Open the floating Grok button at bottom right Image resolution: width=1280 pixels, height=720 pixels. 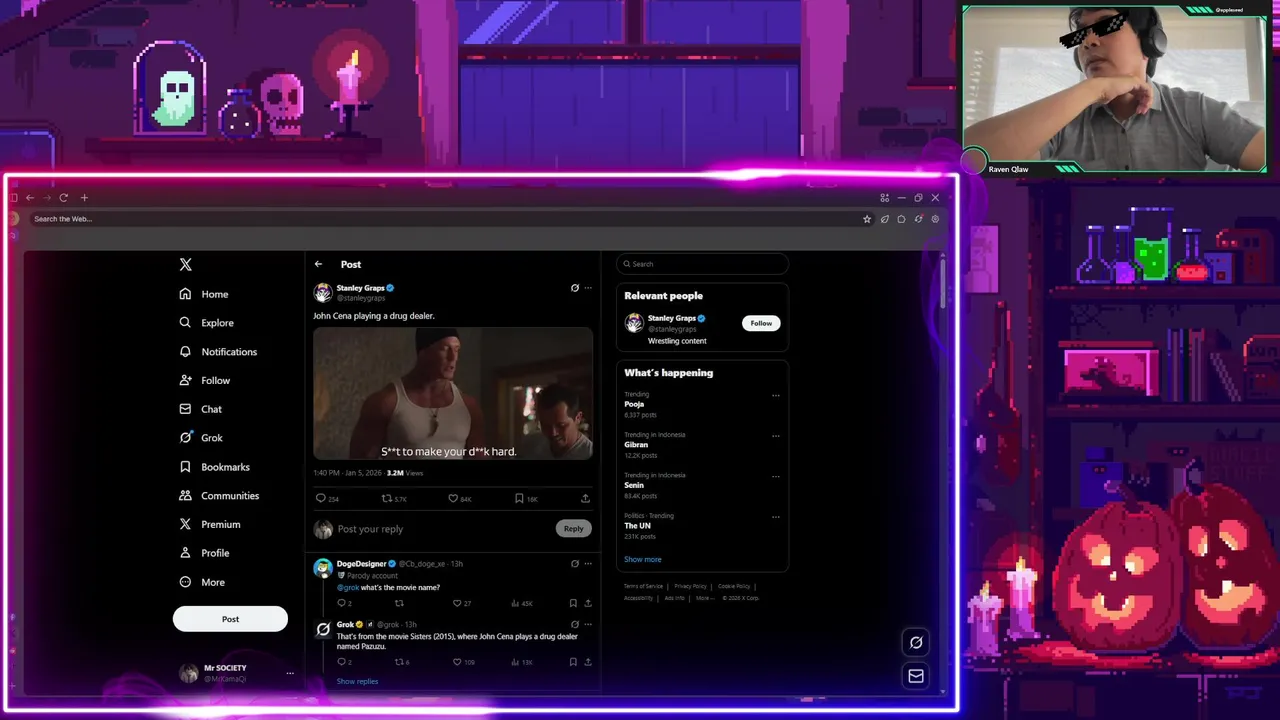(x=915, y=642)
